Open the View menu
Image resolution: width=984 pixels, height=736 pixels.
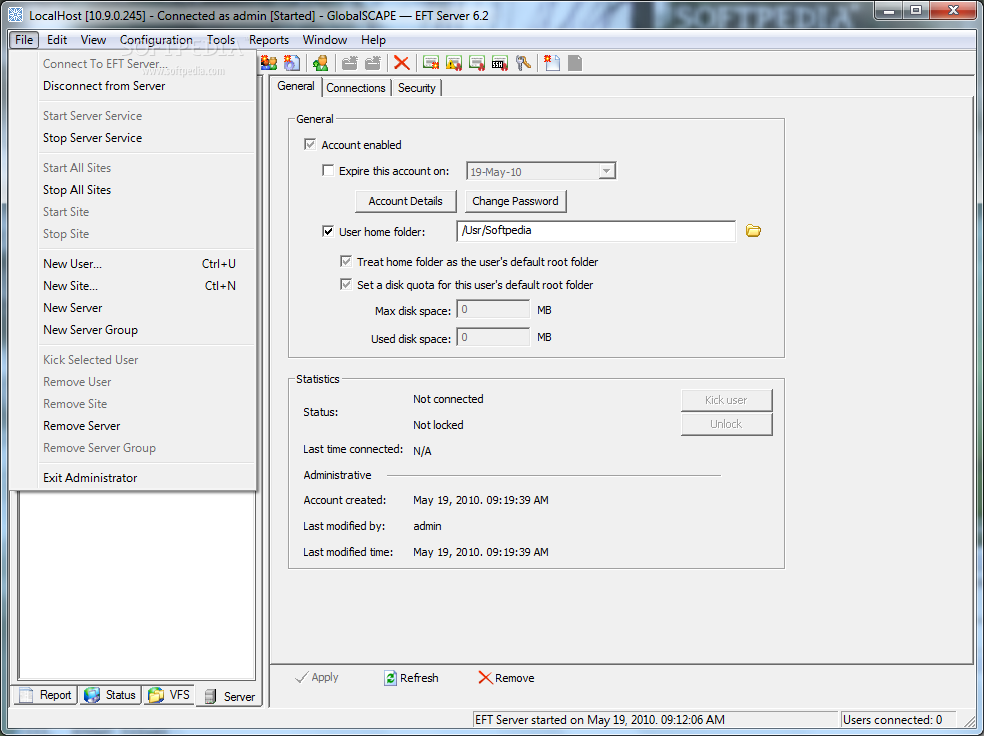(93, 40)
